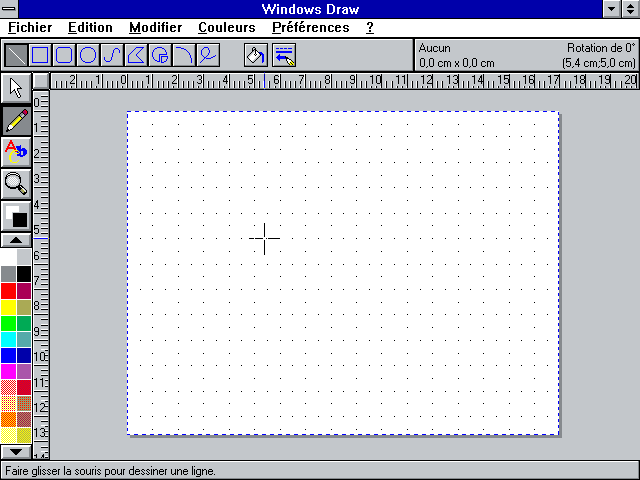Select the ellipse drawing tool
This screenshot has width=640, height=480.
point(88,55)
